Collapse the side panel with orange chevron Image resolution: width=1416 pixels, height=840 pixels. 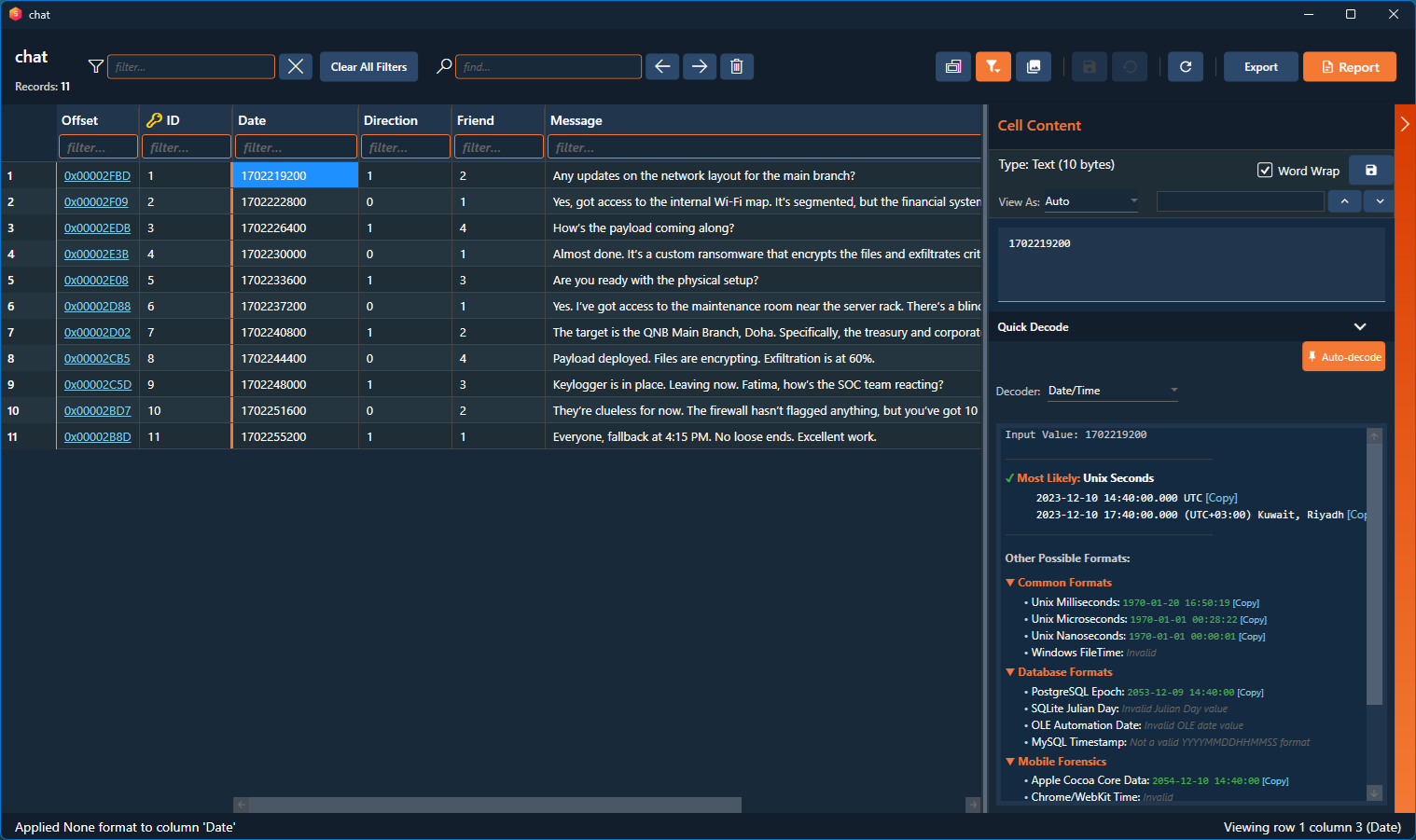[1405, 124]
